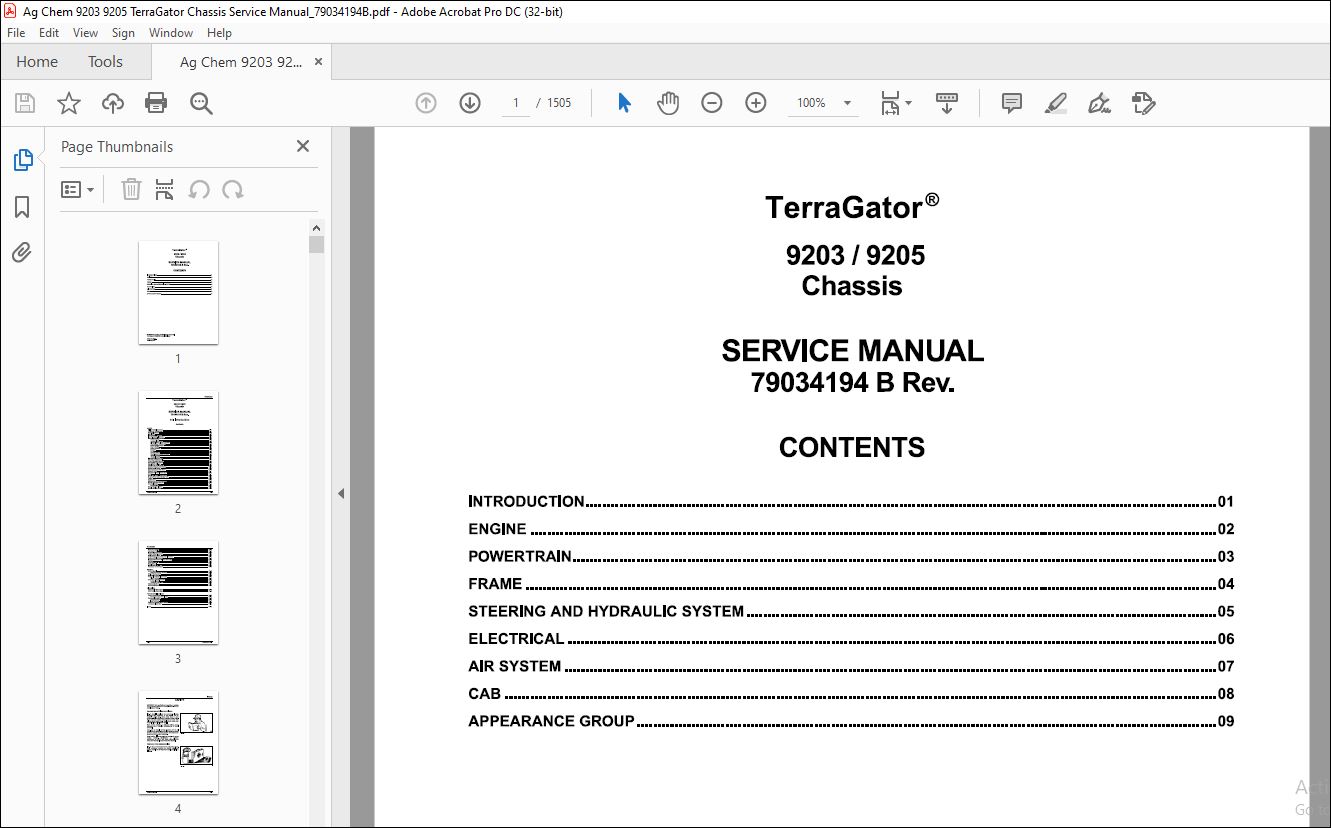The height and width of the screenshot is (828, 1331).
Task: Open the Help menu
Action: [x=219, y=33]
